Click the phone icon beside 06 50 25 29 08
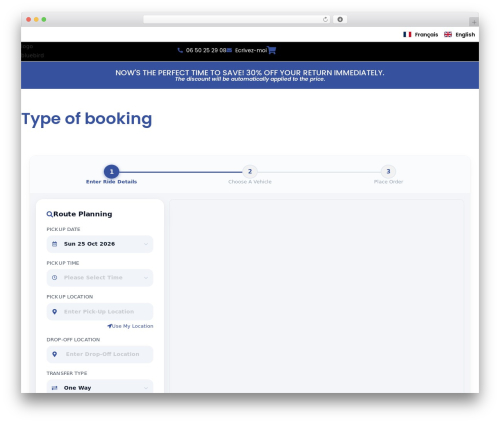 [x=180, y=50]
